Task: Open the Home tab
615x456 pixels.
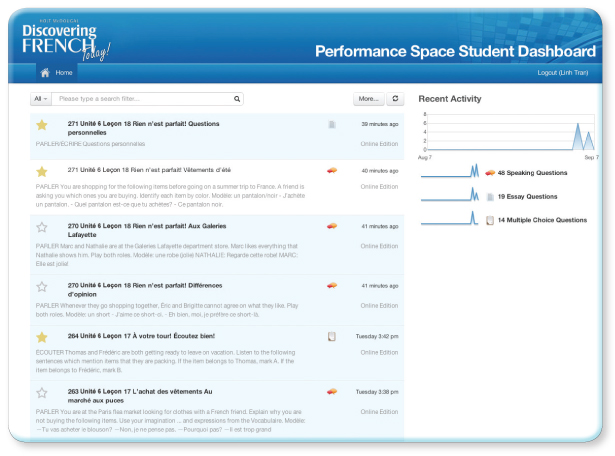Action: [57, 73]
